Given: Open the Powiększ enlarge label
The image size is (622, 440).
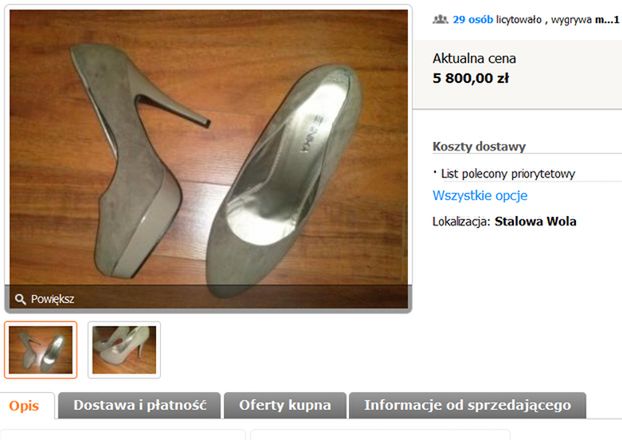Looking at the screenshot, I should 52,299.
